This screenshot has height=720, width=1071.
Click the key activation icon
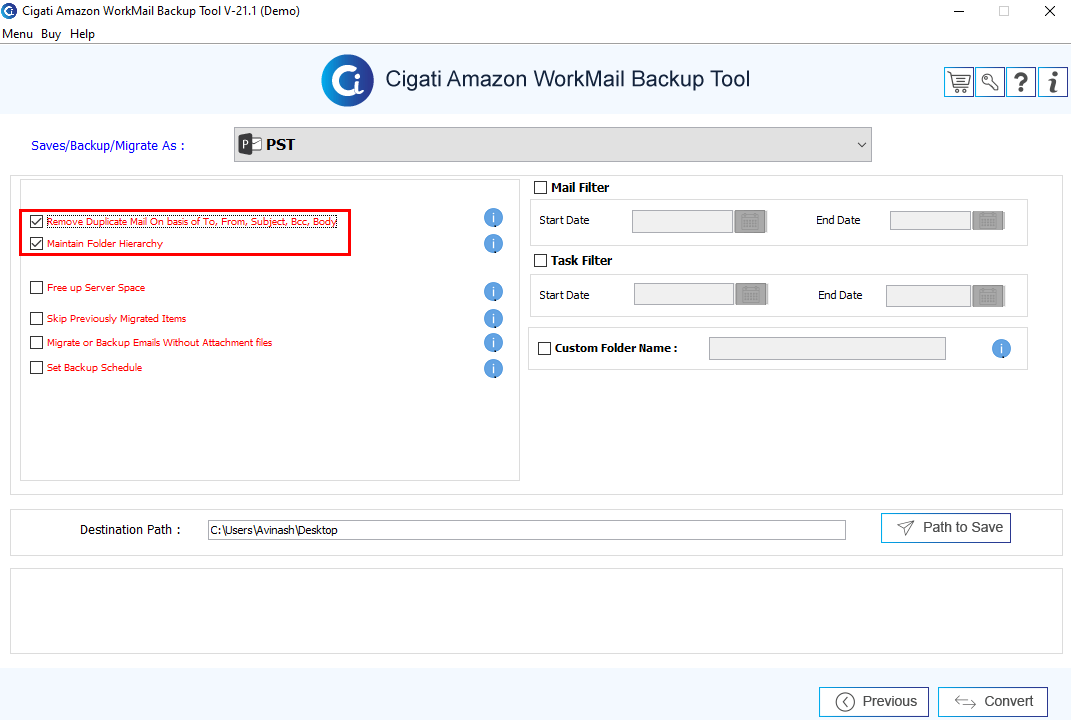990,83
